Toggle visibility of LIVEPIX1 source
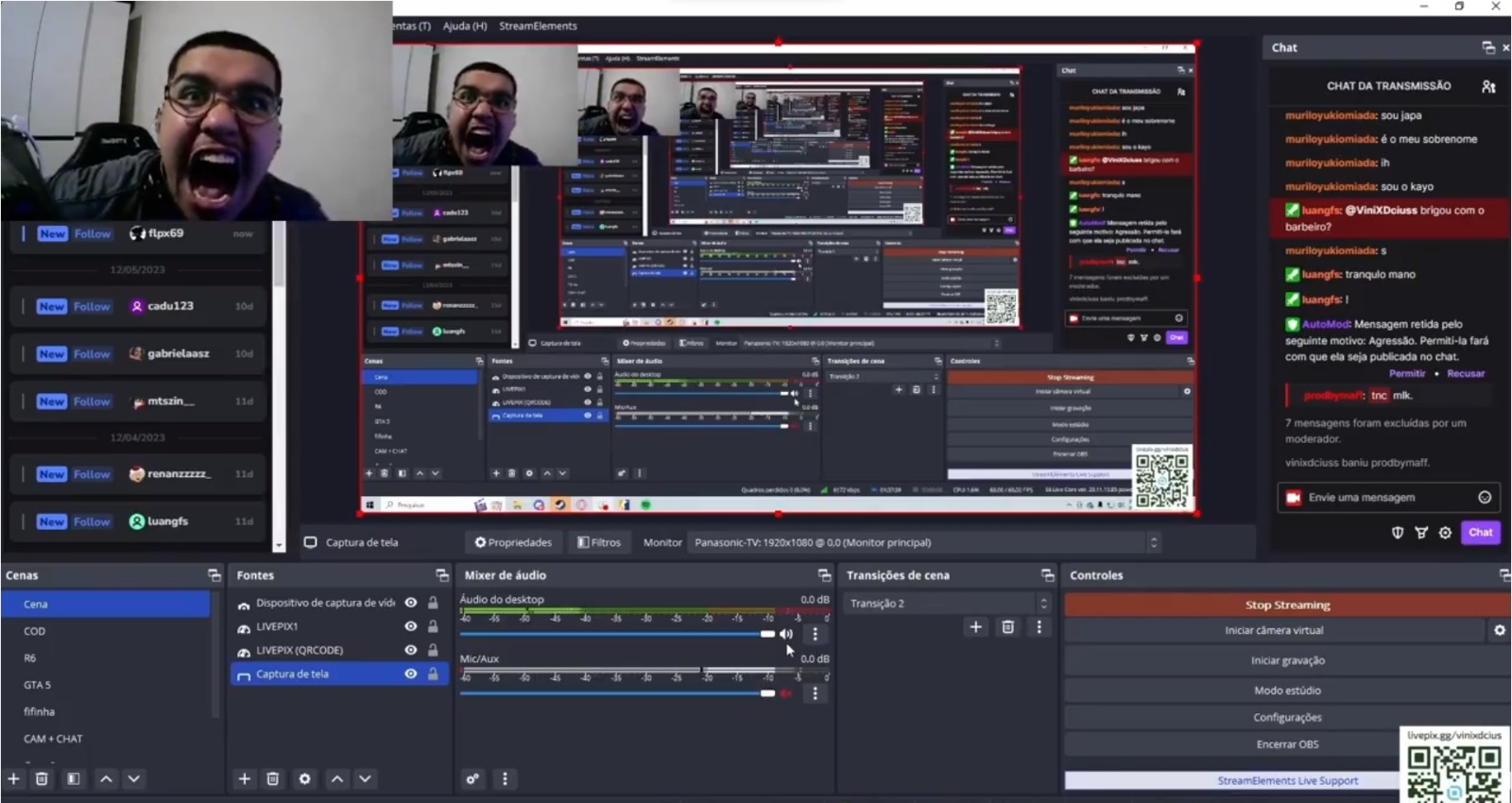This screenshot has height=803, width=1512. point(411,626)
